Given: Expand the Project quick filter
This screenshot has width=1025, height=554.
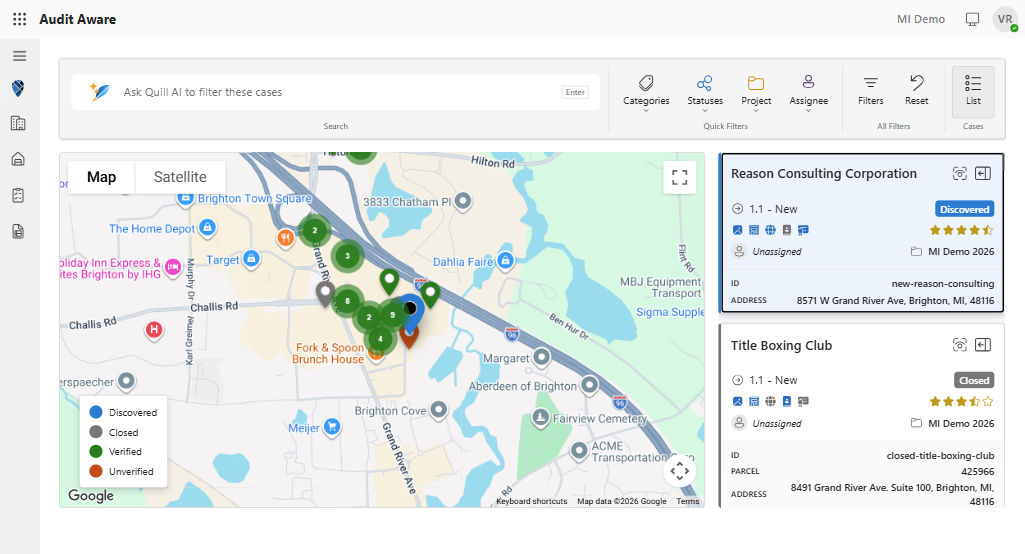Looking at the screenshot, I should [756, 92].
